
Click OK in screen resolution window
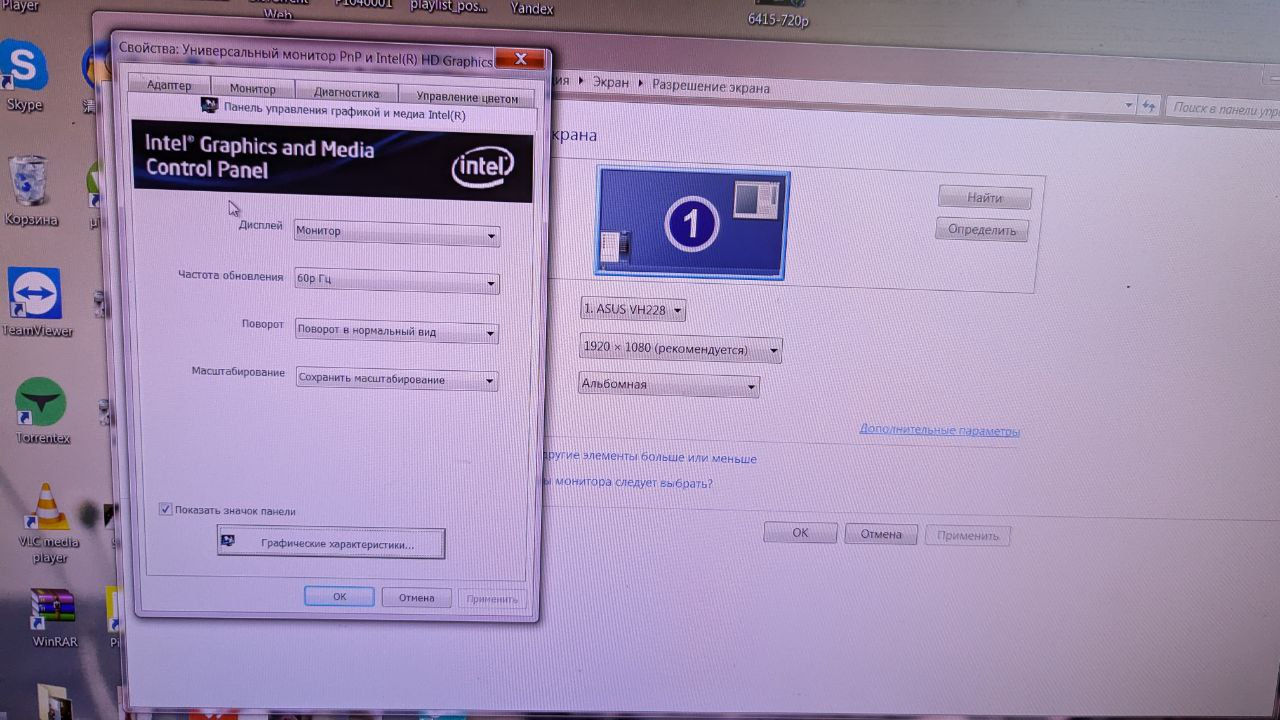[x=800, y=533]
